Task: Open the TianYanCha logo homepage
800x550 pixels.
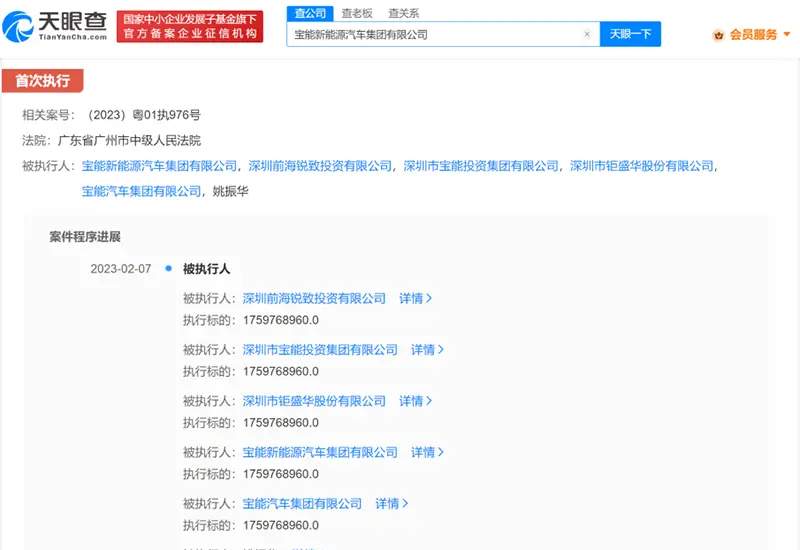Action: click(x=55, y=26)
